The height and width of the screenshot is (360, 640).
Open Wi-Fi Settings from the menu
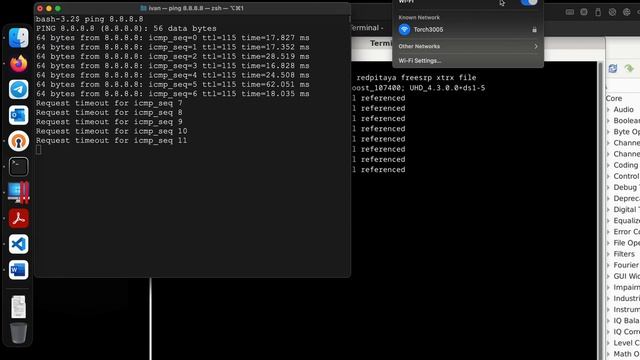coord(420,60)
